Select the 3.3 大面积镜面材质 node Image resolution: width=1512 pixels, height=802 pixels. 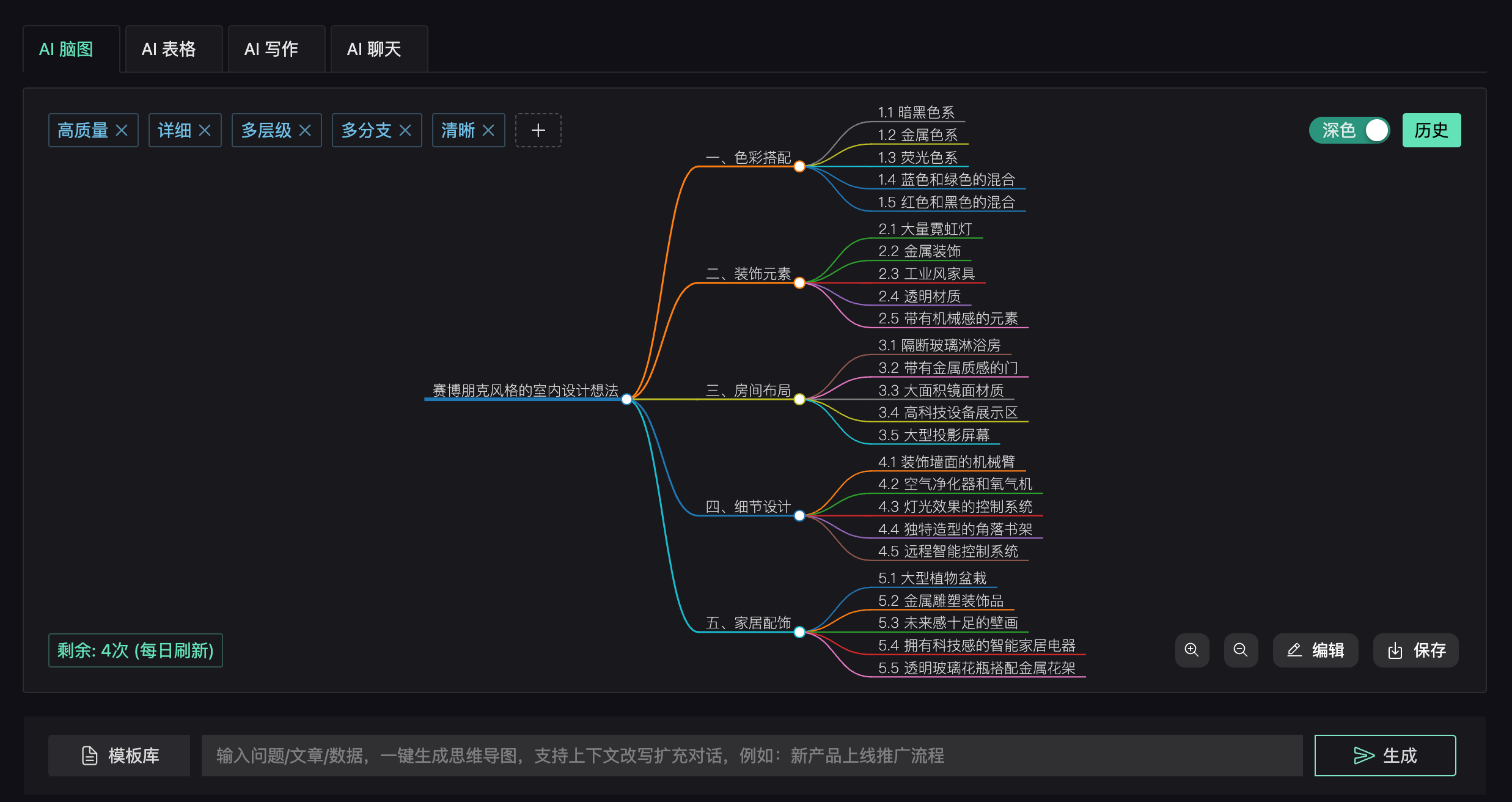point(941,390)
